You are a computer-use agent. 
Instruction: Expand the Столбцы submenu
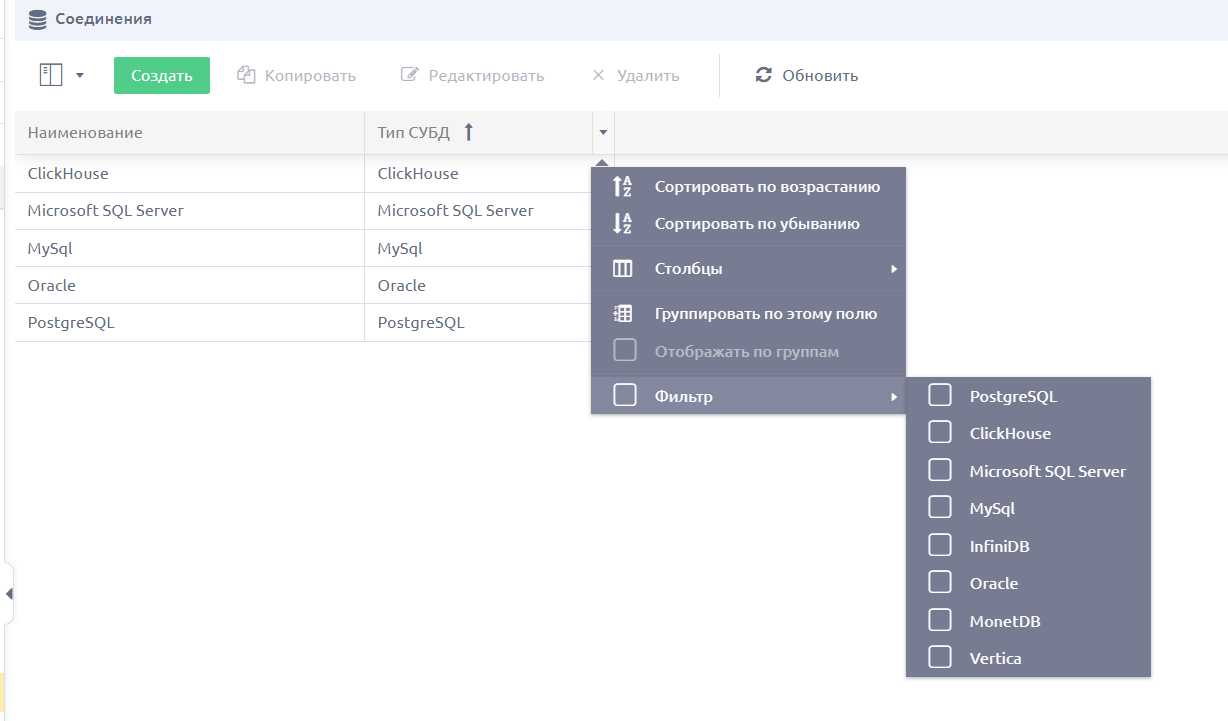[x=748, y=269]
